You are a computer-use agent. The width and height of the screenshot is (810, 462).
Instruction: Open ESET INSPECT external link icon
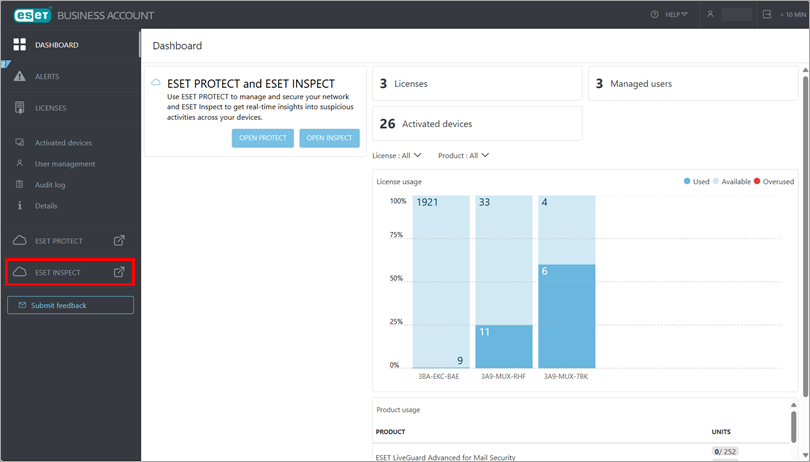coord(119,272)
